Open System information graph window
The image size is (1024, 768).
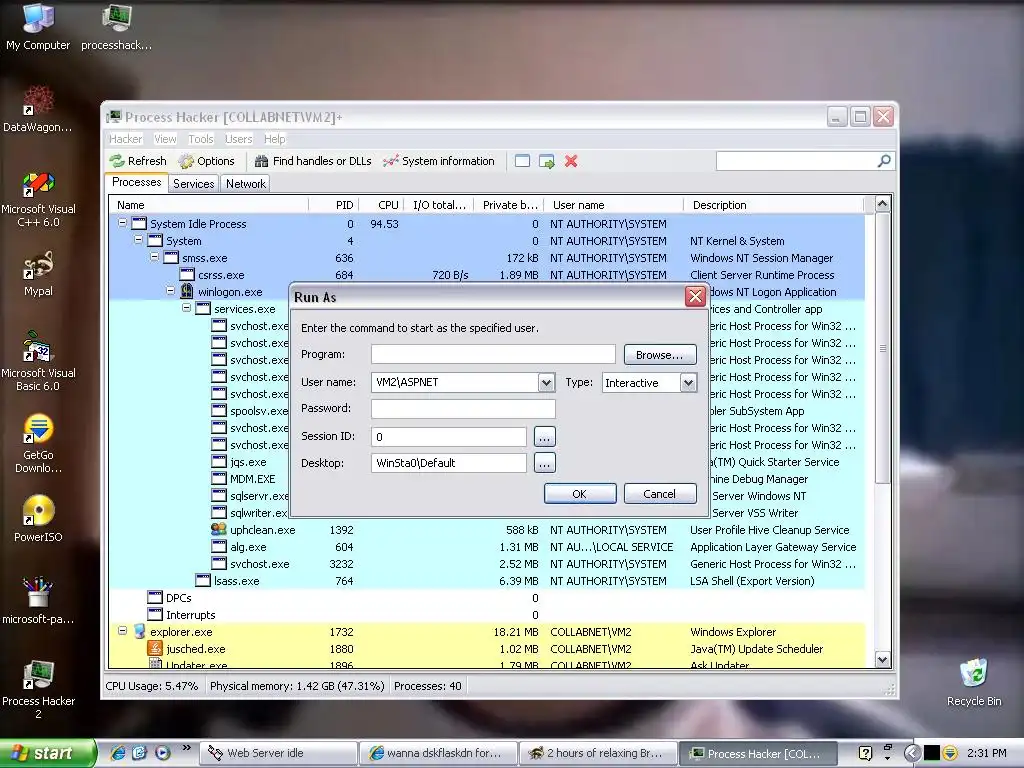coord(439,161)
